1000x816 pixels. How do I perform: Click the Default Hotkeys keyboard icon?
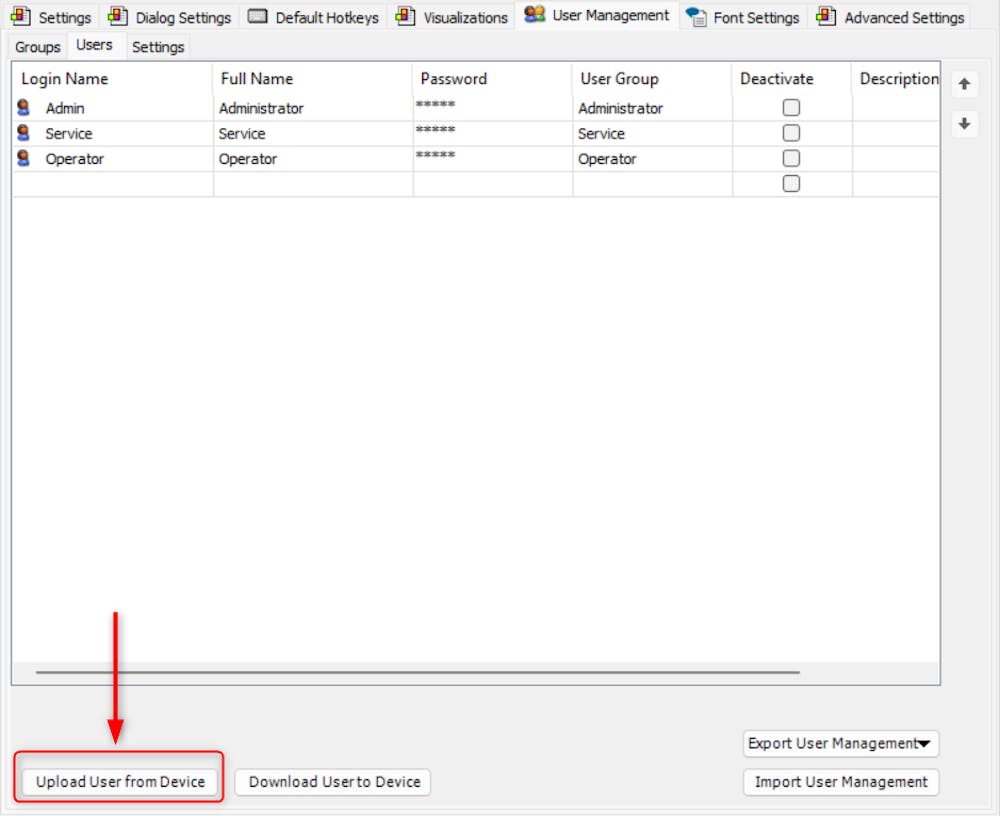coord(257,17)
